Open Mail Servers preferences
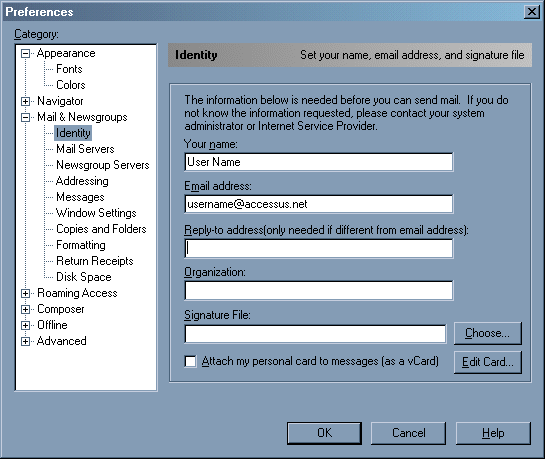The image size is (545, 459). click(85, 149)
